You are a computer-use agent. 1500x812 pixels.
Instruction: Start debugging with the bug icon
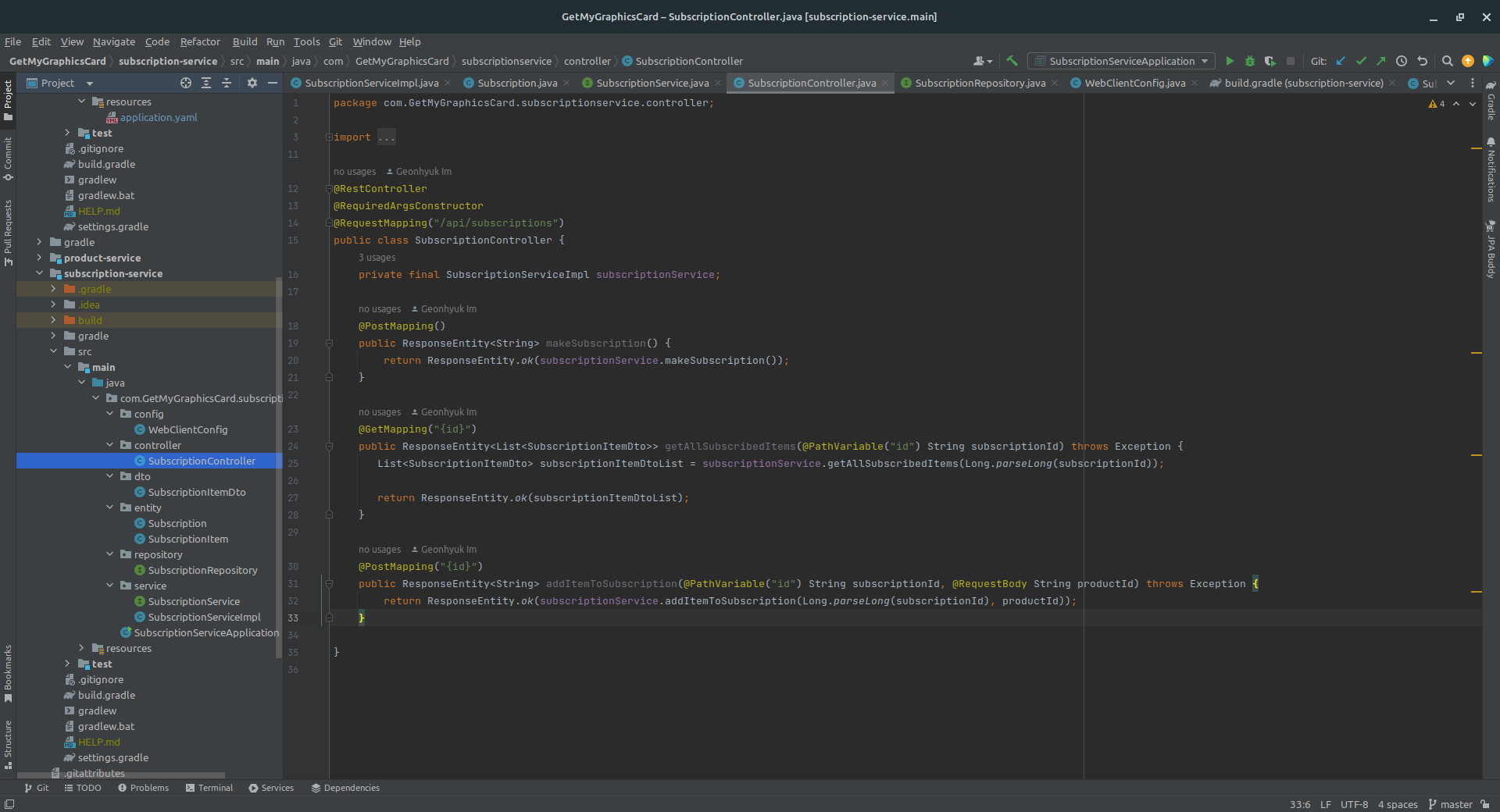[x=1250, y=61]
